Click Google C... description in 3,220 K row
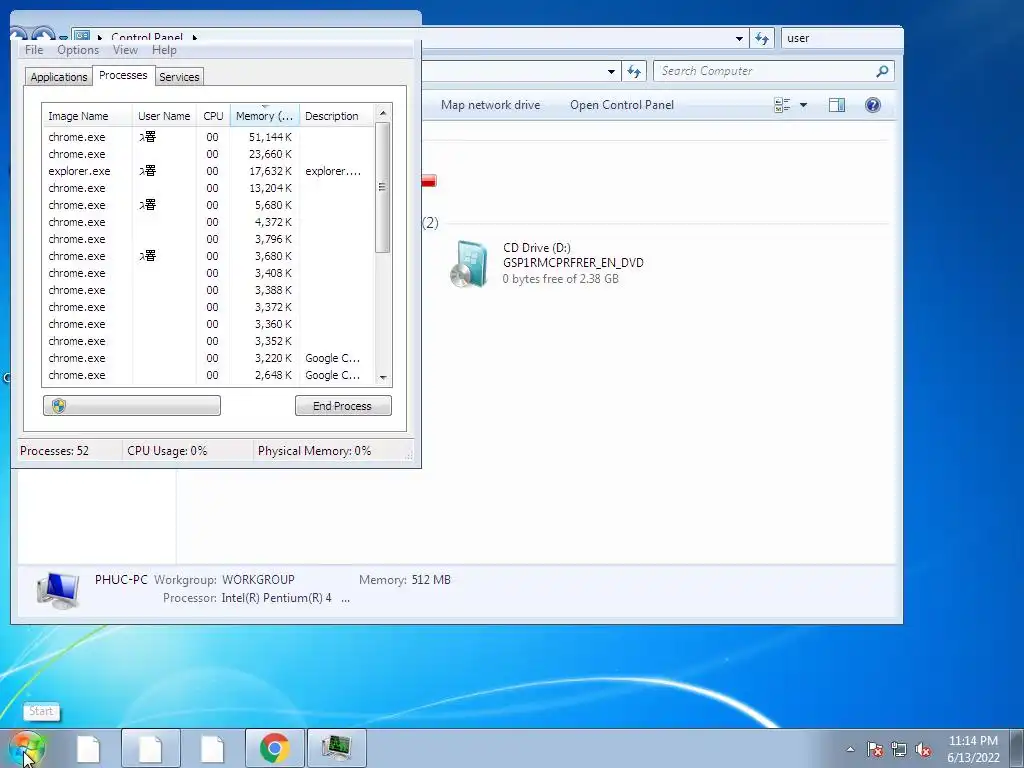Image resolution: width=1024 pixels, height=768 pixels. click(332, 358)
